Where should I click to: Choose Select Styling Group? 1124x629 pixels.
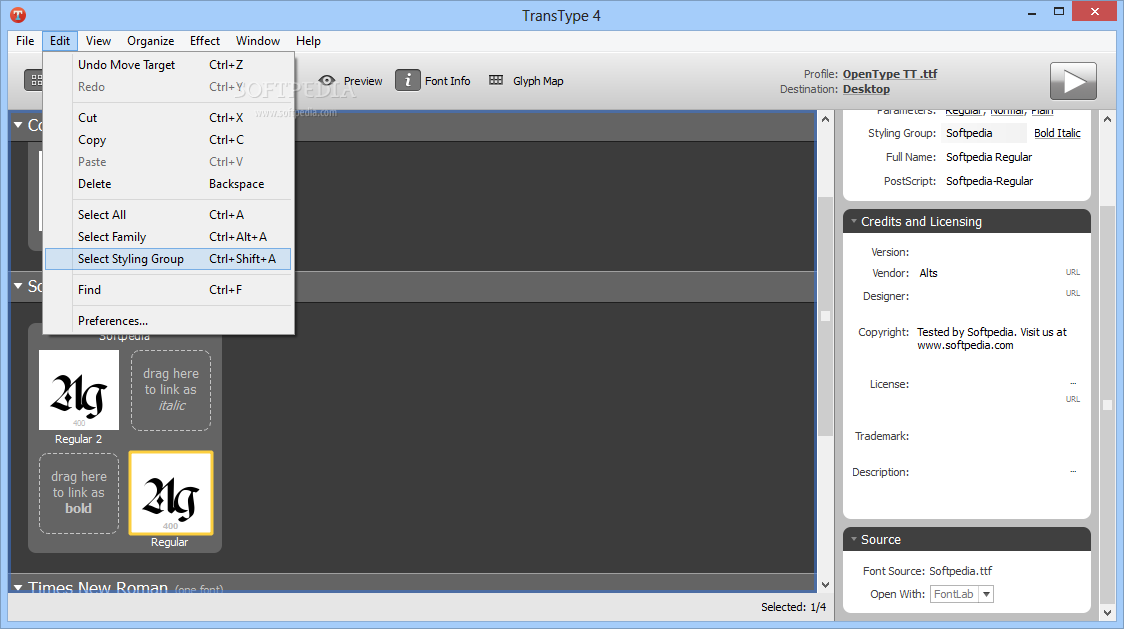[168, 259]
